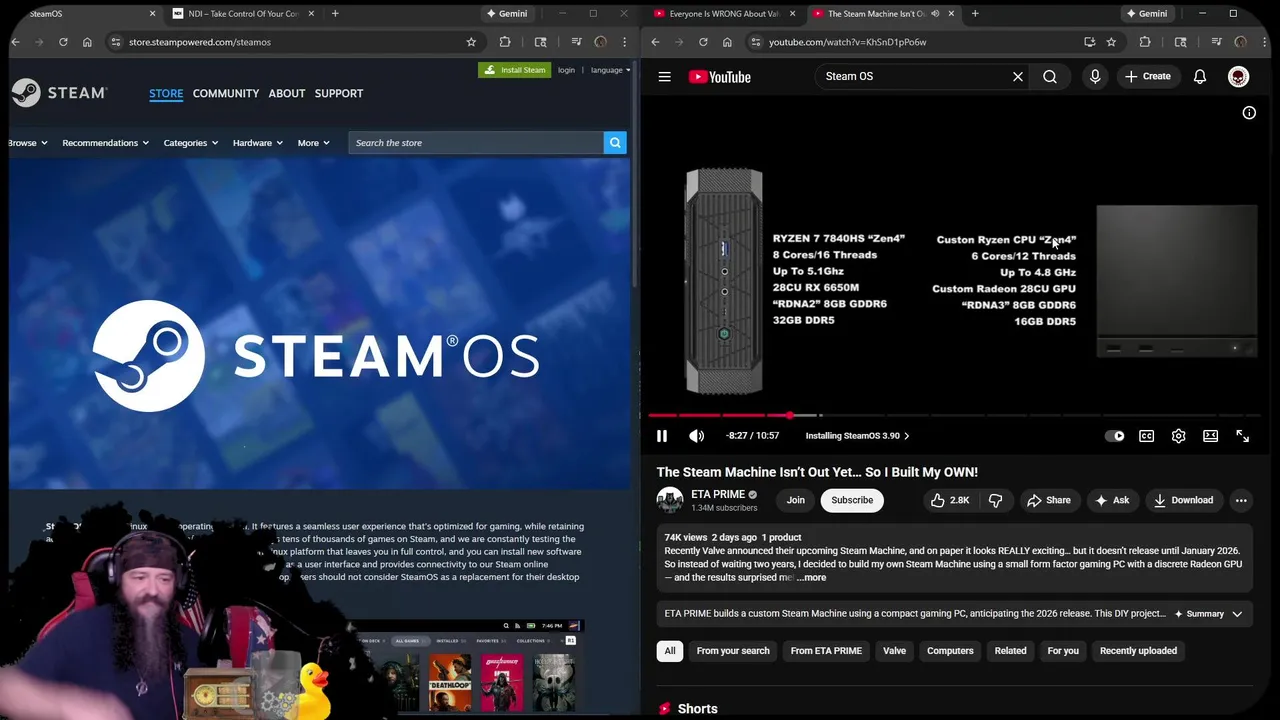Image resolution: width=1280 pixels, height=720 pixels.
Task: Click the install-app icon in YouTube address bar
Action: (x=1089, y=42)
